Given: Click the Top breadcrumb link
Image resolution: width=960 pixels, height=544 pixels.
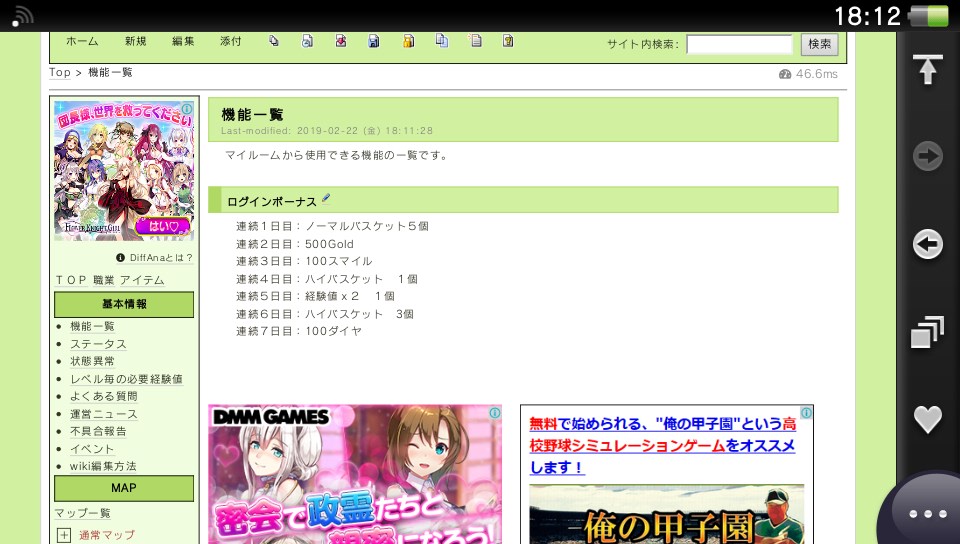Looking at the screenshot, I should [60, 73].
